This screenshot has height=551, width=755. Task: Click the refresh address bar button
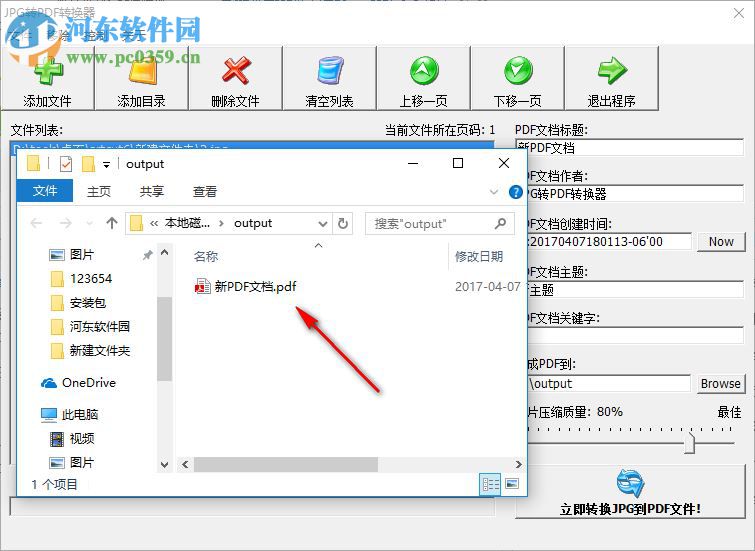click(x=342, y=223)
